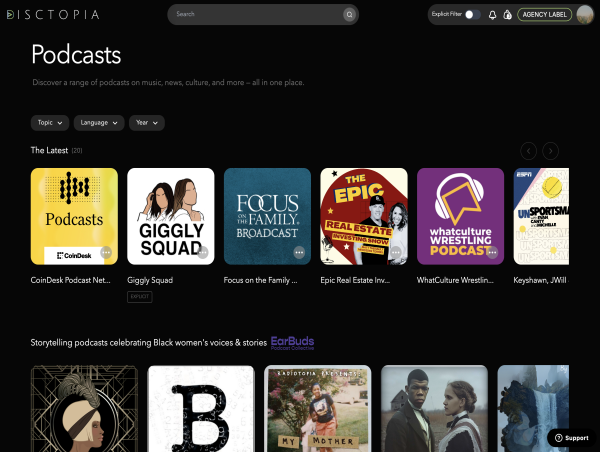Image resolution: width=600 pixels, height=452 pixels.
Task: Click the Keyshawn, JWill title
Action: coord(541,280)
